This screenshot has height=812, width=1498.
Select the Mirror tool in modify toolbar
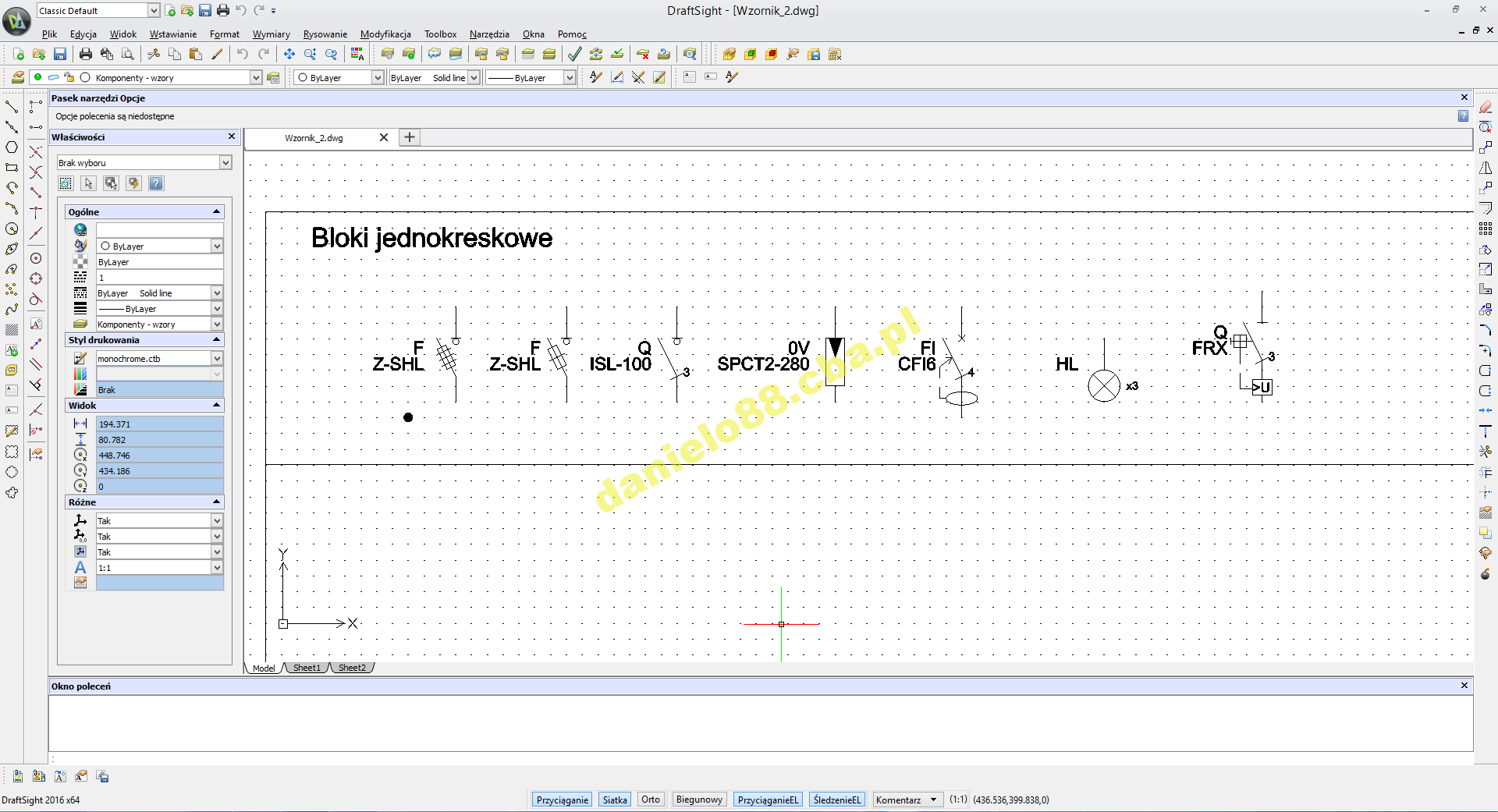click(1486, 168)
